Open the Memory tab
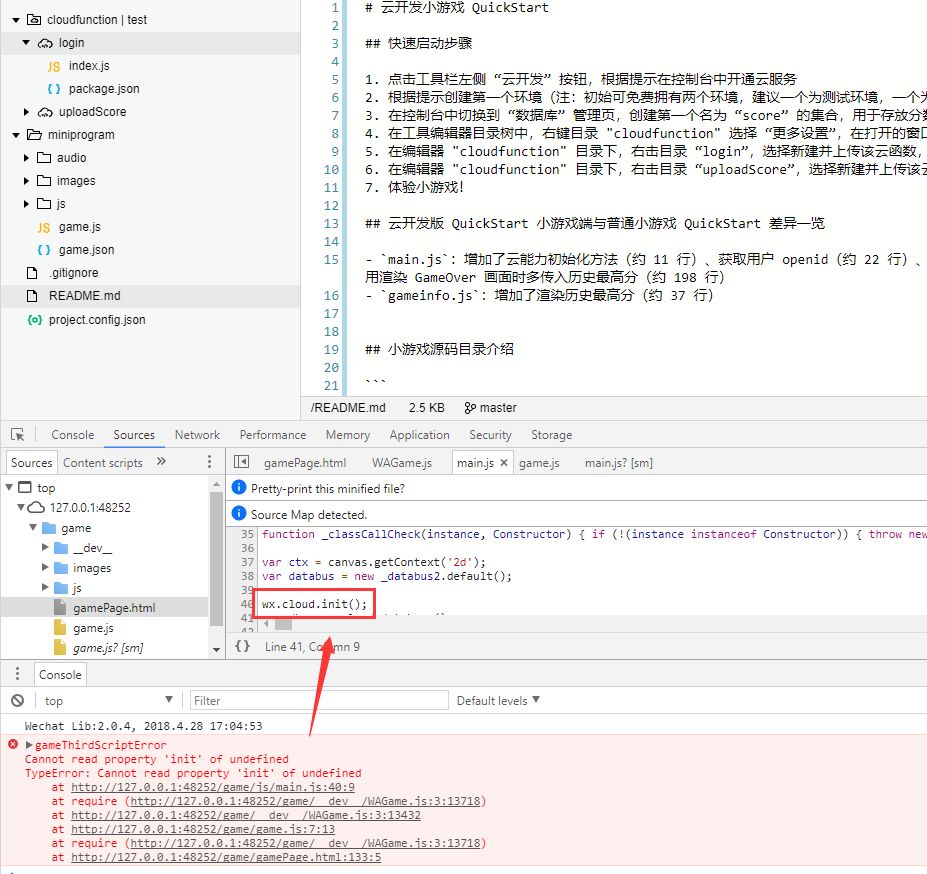The image size is (927, 874). tap(348, 435)
